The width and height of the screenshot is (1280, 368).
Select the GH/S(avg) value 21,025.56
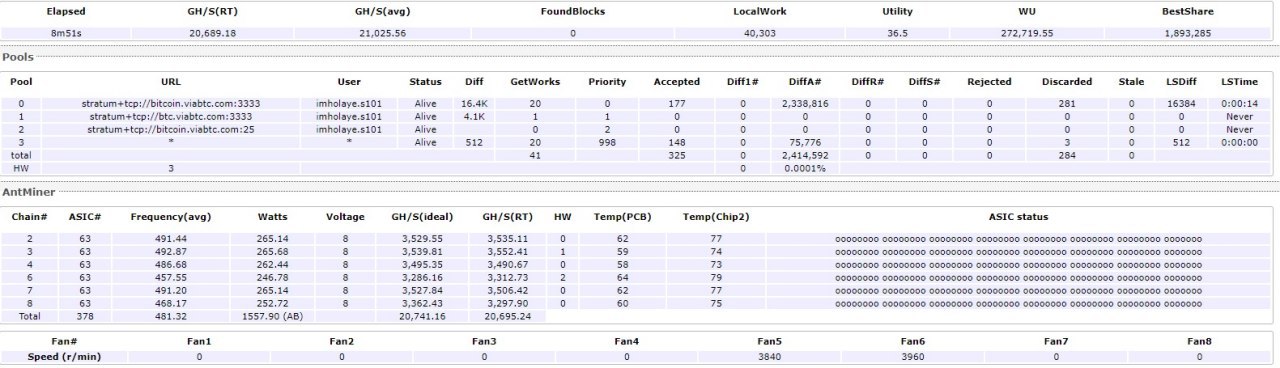[380, 33]
